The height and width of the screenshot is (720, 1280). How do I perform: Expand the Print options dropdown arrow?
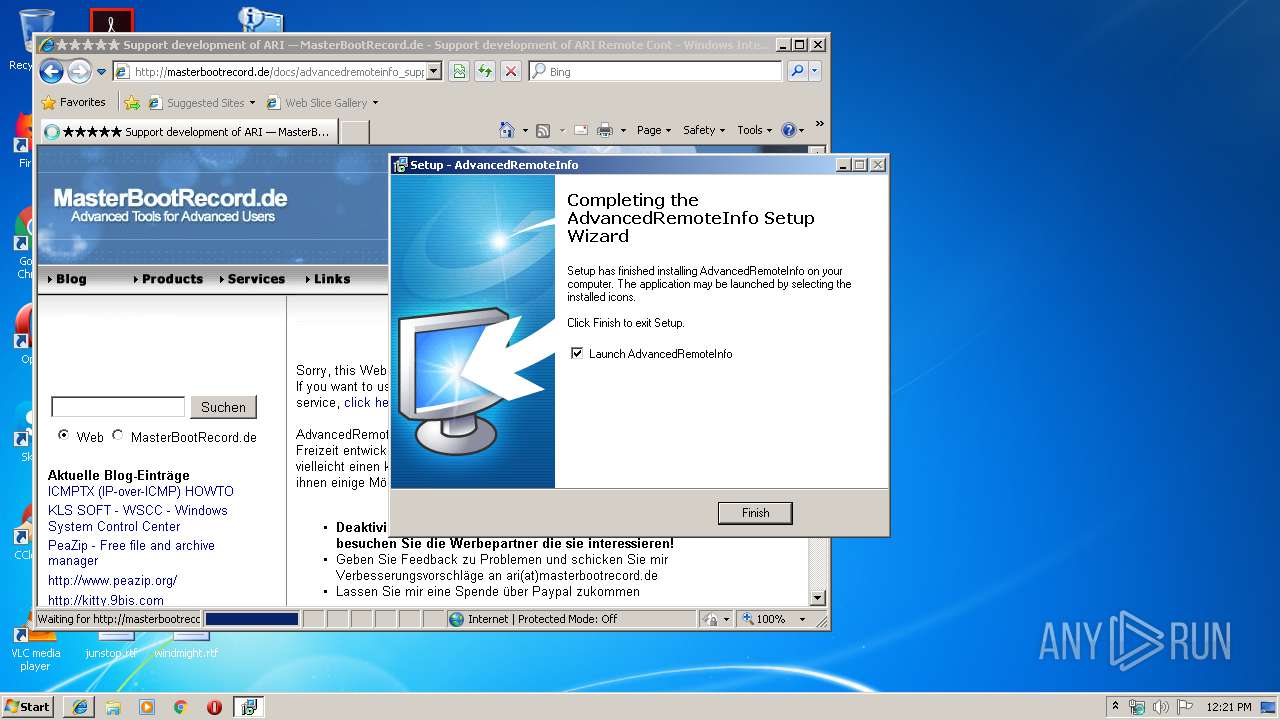[623, 130]
